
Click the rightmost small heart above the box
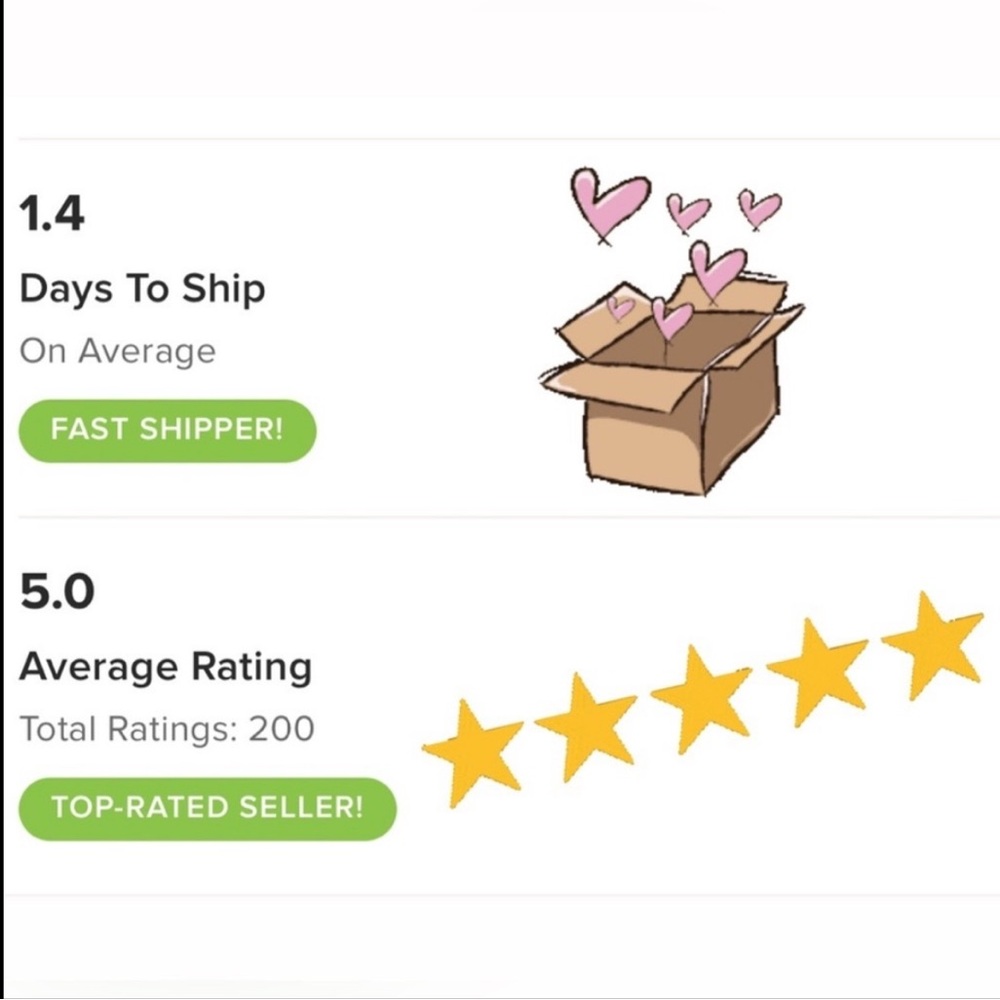[759, 207]
